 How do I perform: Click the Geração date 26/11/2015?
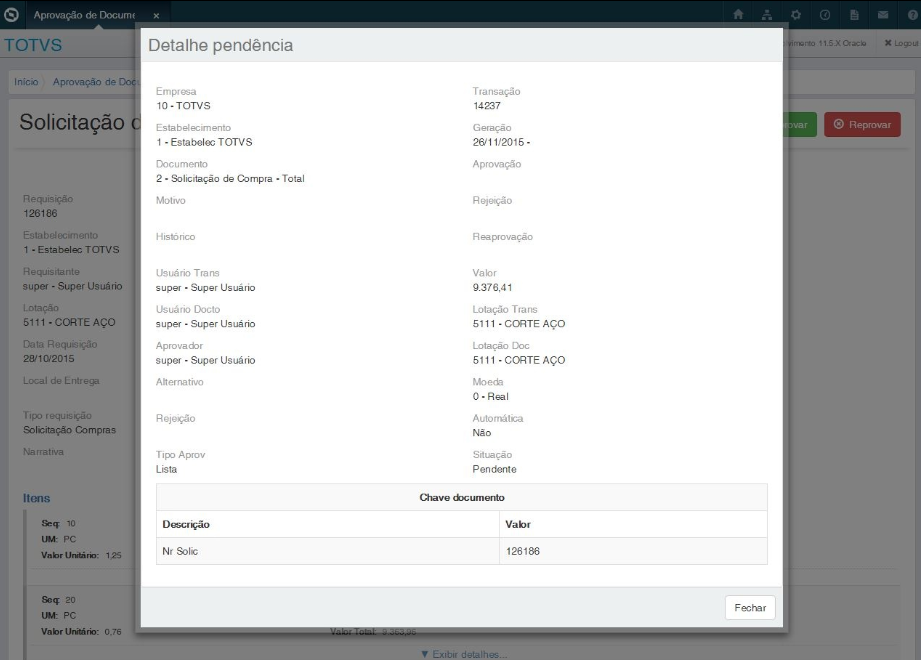501,142
